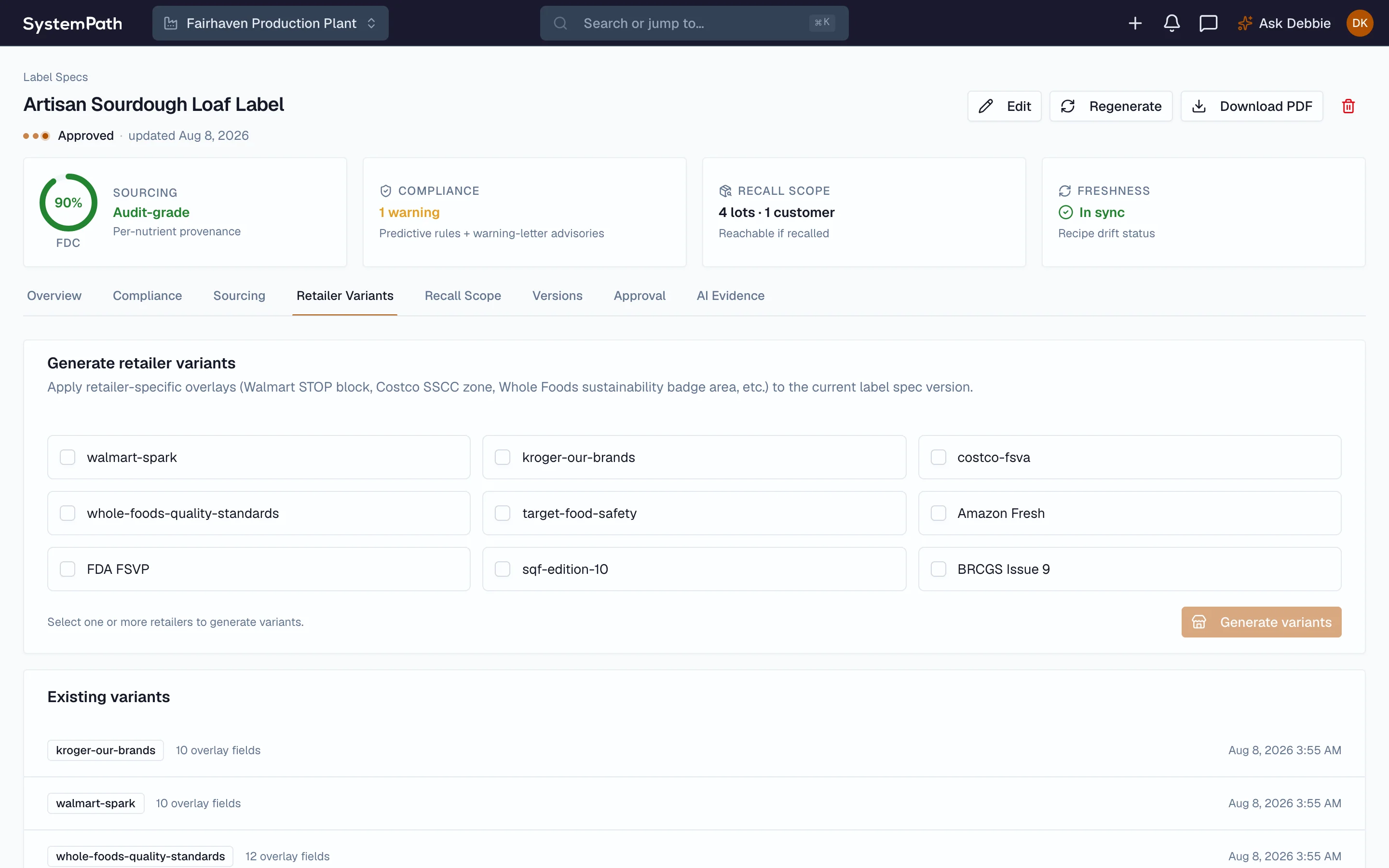The image size is (1389, 868).
Task: Enable the BRCGS Issue 9 checkbox
Action: (939, 569)
